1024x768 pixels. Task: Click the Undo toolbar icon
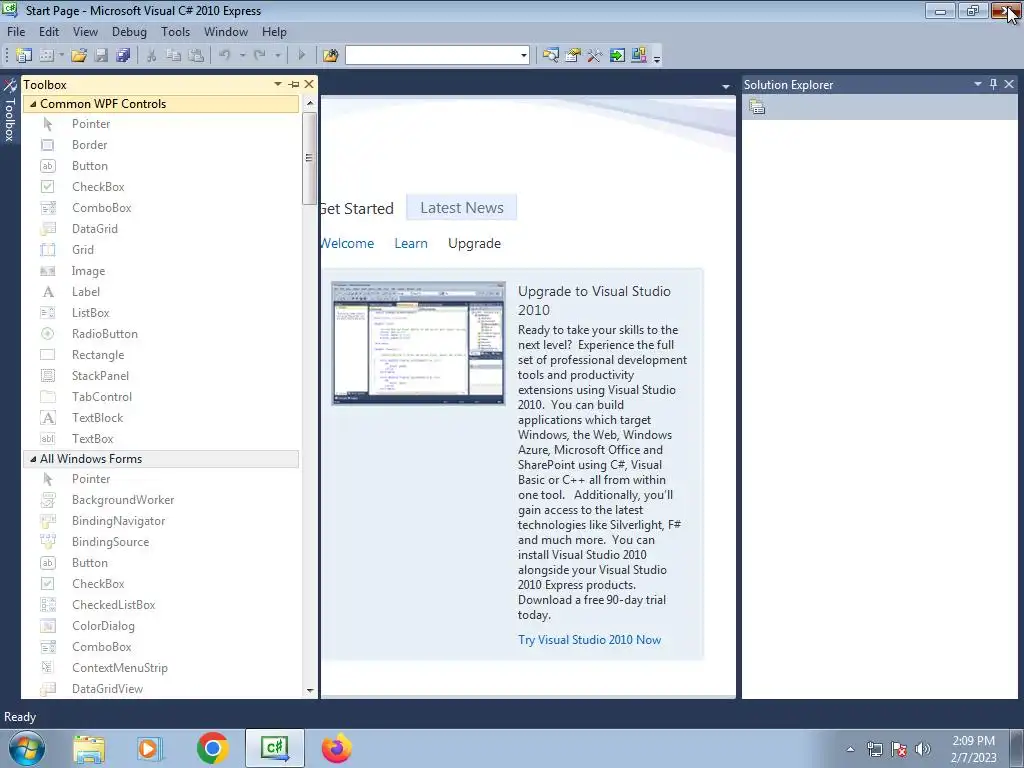tap(225, 56)
